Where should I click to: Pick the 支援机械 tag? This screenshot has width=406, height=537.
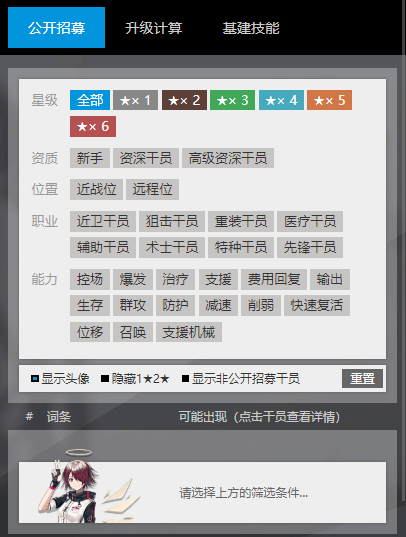click(x=189, y=332)
